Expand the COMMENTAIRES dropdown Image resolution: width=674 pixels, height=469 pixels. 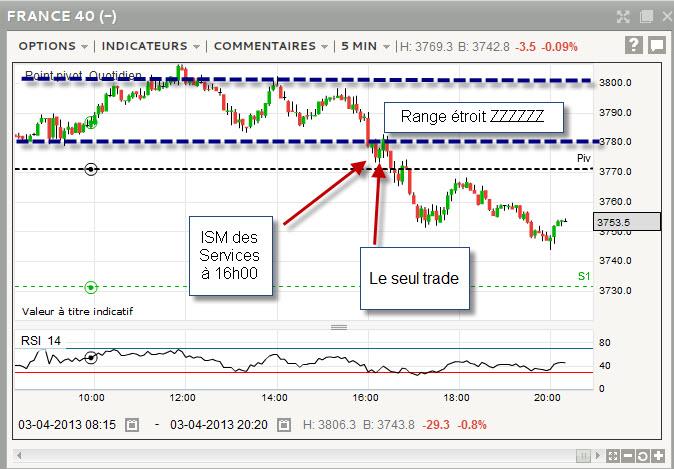[x=271, y=46]
